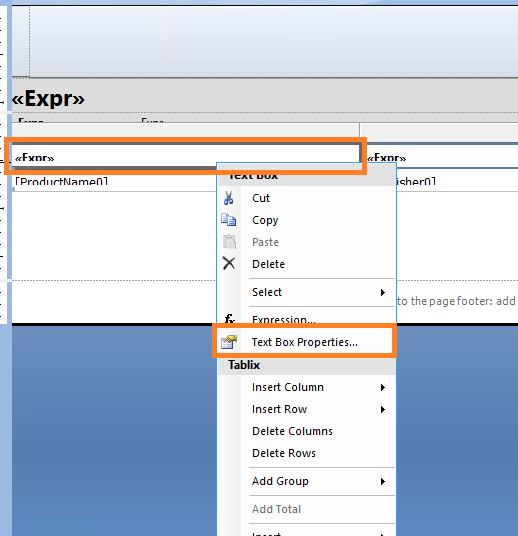This screenshot has width=518, height=536.
Task: Expand the Insert Row submenu arrow
Action: point(383,409)
